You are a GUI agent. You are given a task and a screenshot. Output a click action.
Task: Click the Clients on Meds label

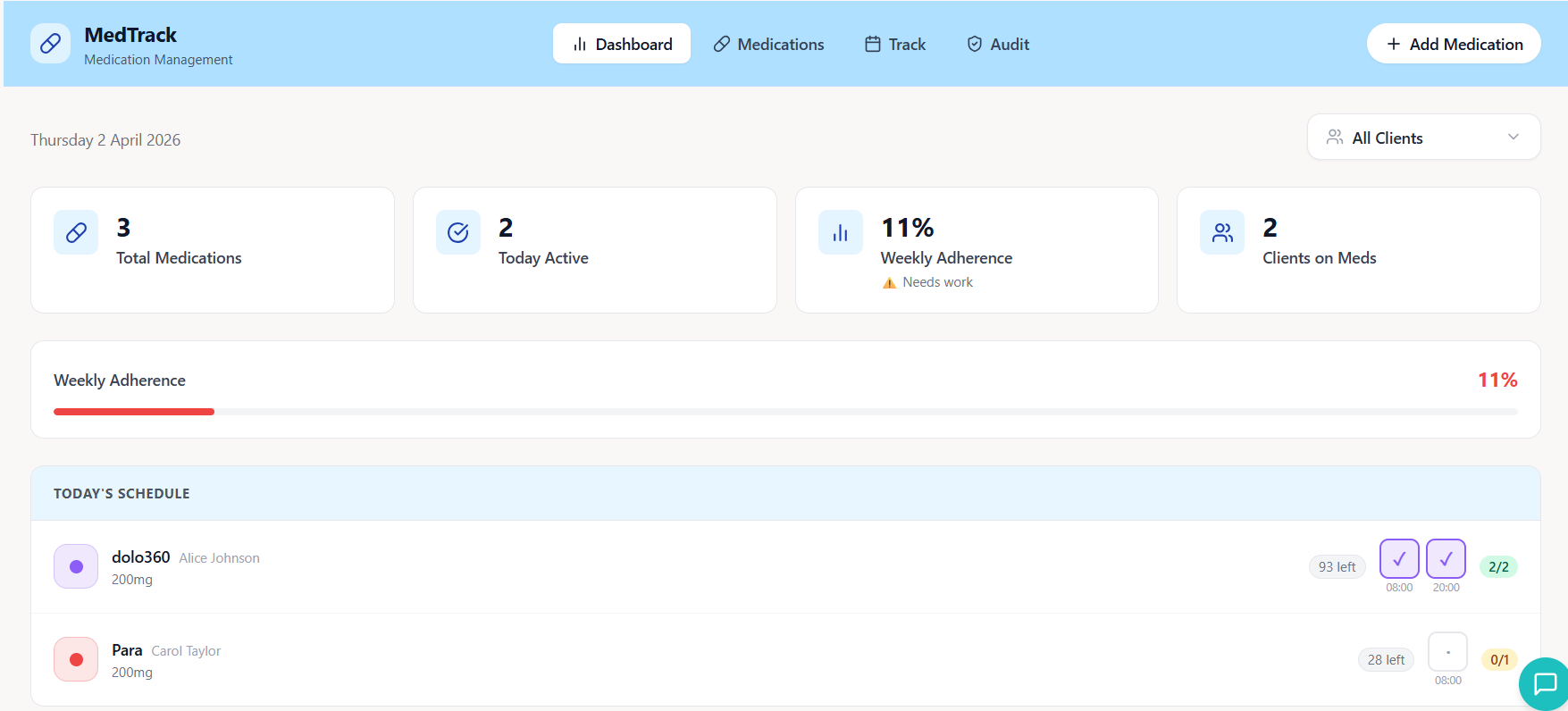[x=1319, y=257]
